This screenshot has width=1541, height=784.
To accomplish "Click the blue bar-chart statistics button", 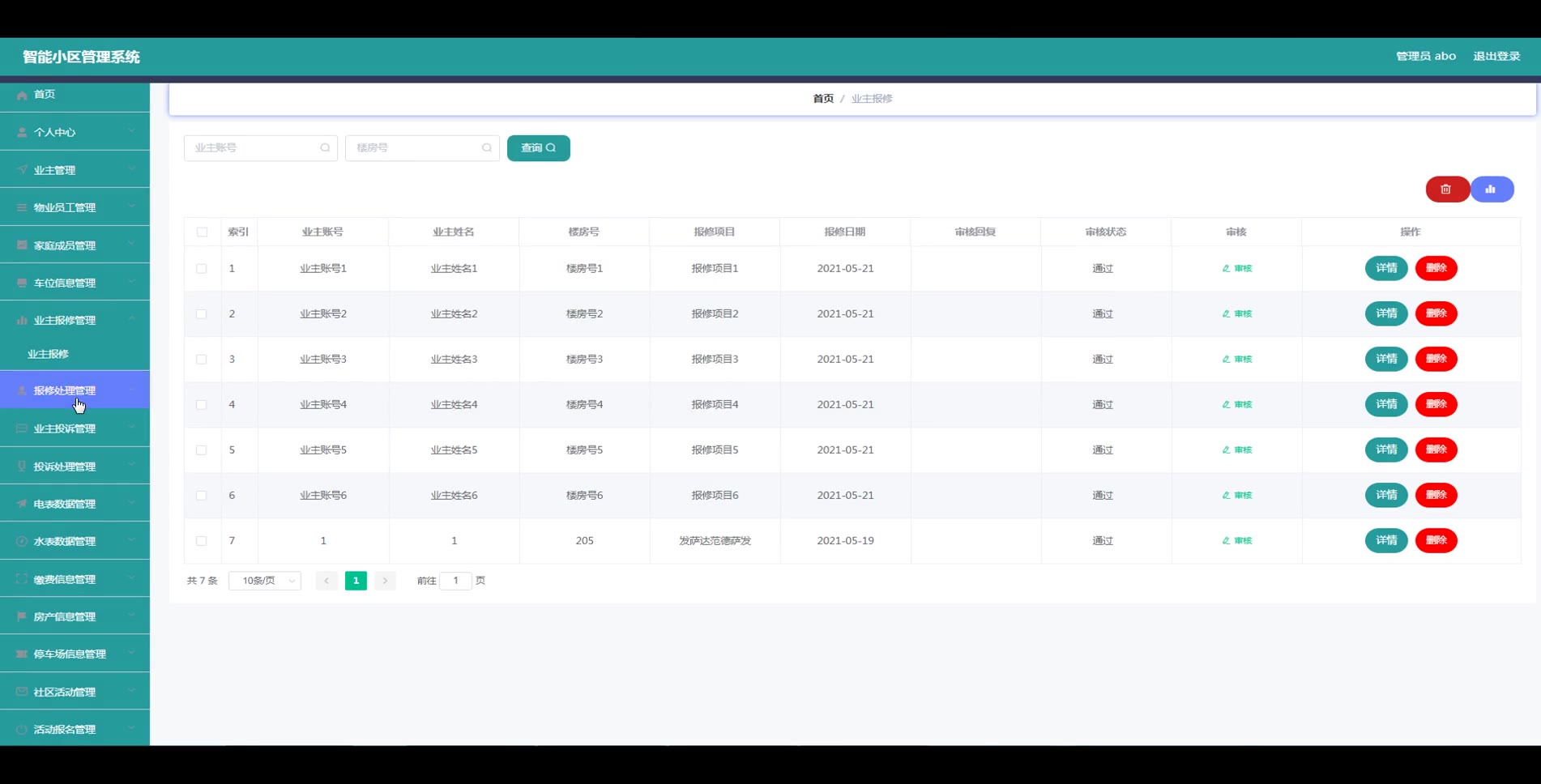I will point(1492,189).
